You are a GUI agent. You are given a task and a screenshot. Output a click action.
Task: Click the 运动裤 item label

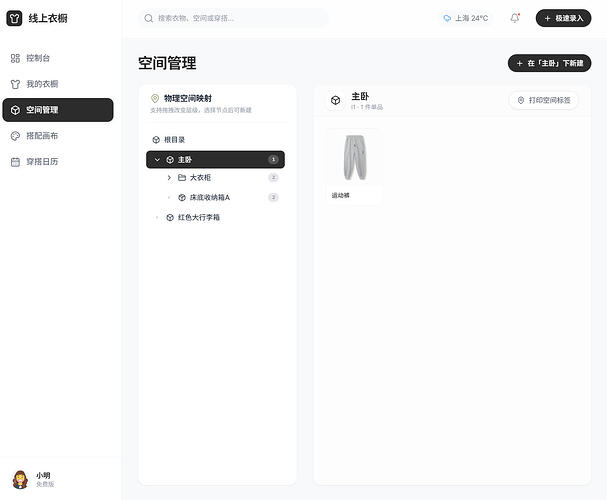pyautogui.click(x=341, y=195)
